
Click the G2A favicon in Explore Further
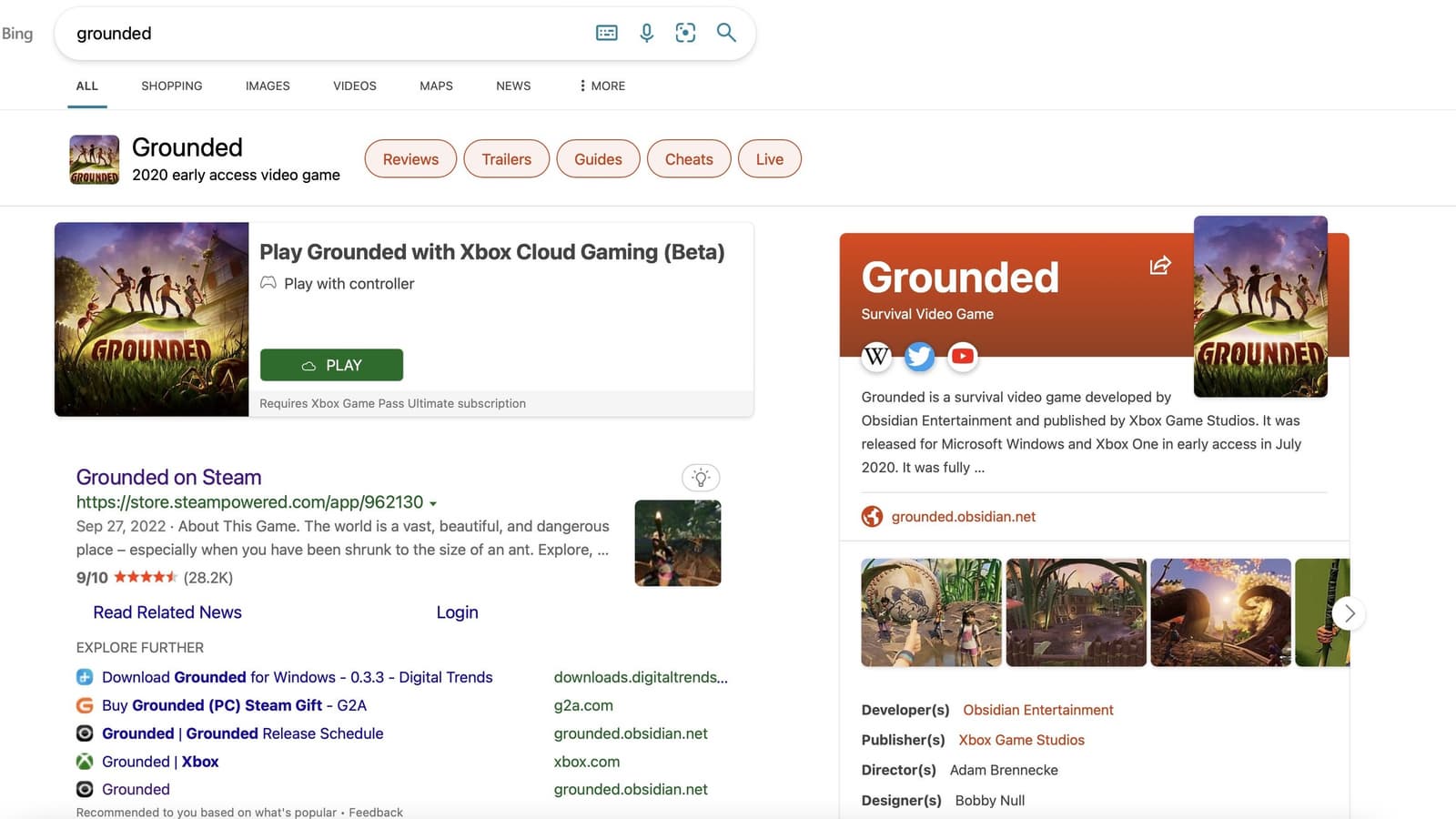point(85,705)
